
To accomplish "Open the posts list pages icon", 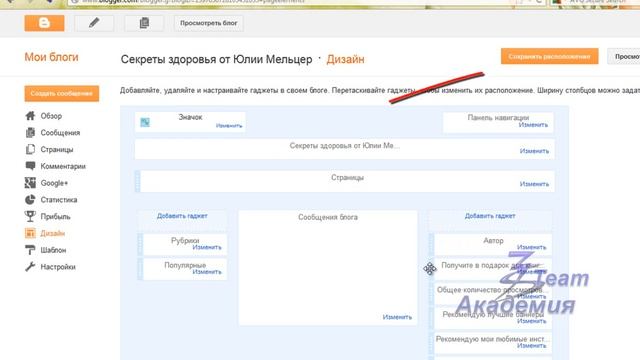I will [x=144, y=23].
